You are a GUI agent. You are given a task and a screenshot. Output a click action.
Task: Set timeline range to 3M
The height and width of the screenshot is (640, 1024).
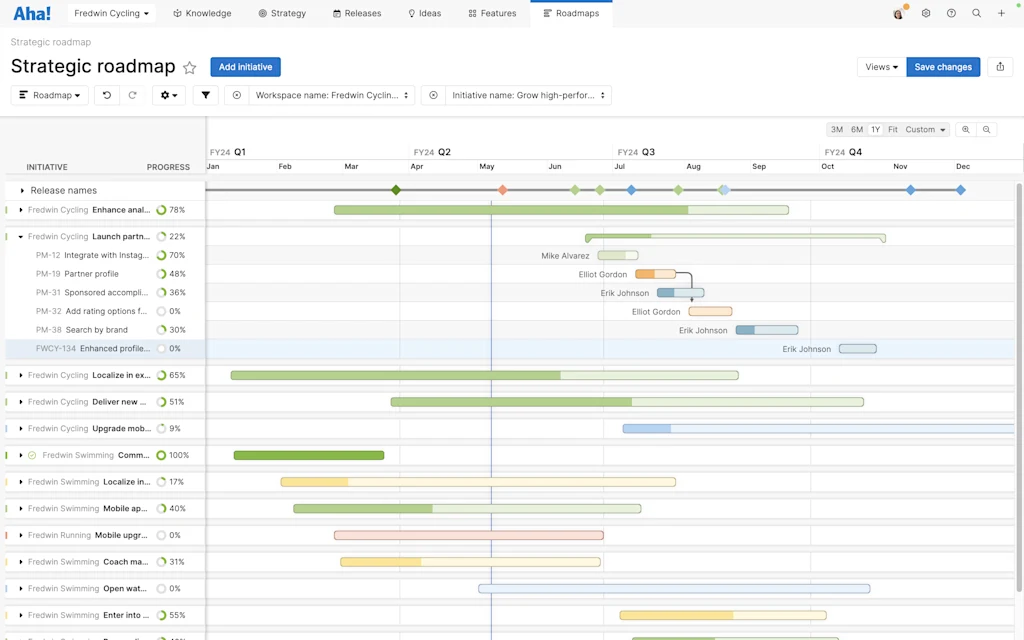(837, 129)
